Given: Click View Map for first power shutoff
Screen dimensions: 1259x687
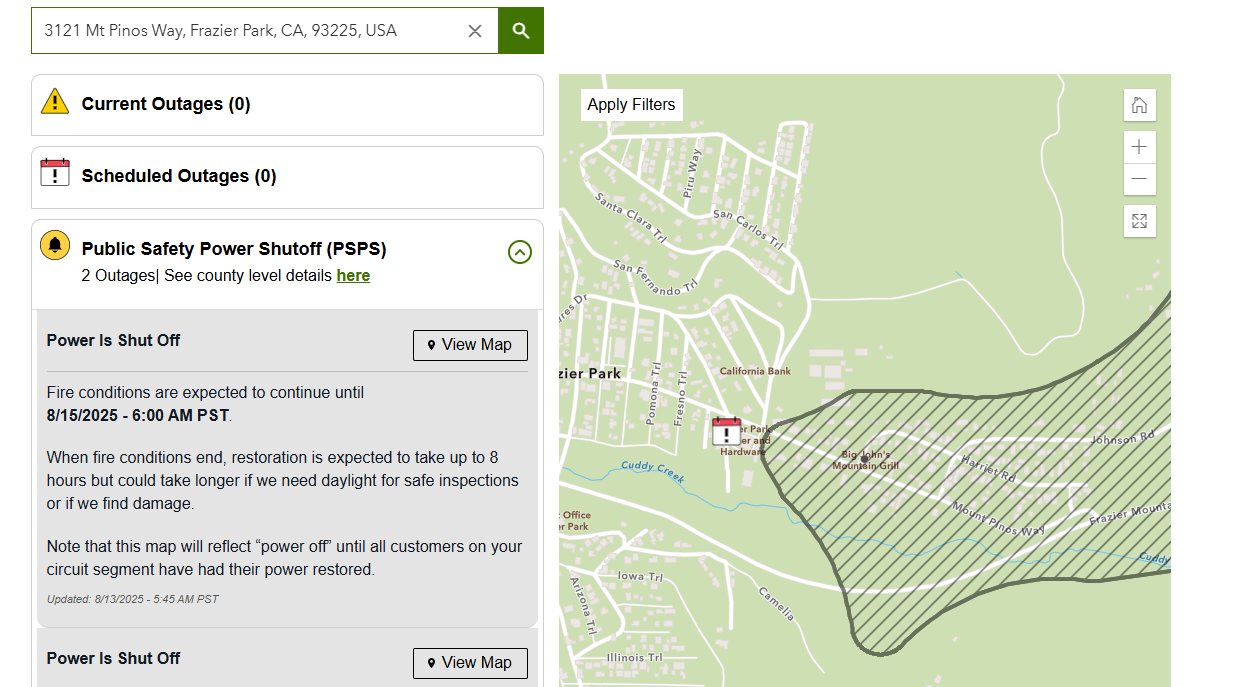Looking at the screenshot, I should (470, 345).
